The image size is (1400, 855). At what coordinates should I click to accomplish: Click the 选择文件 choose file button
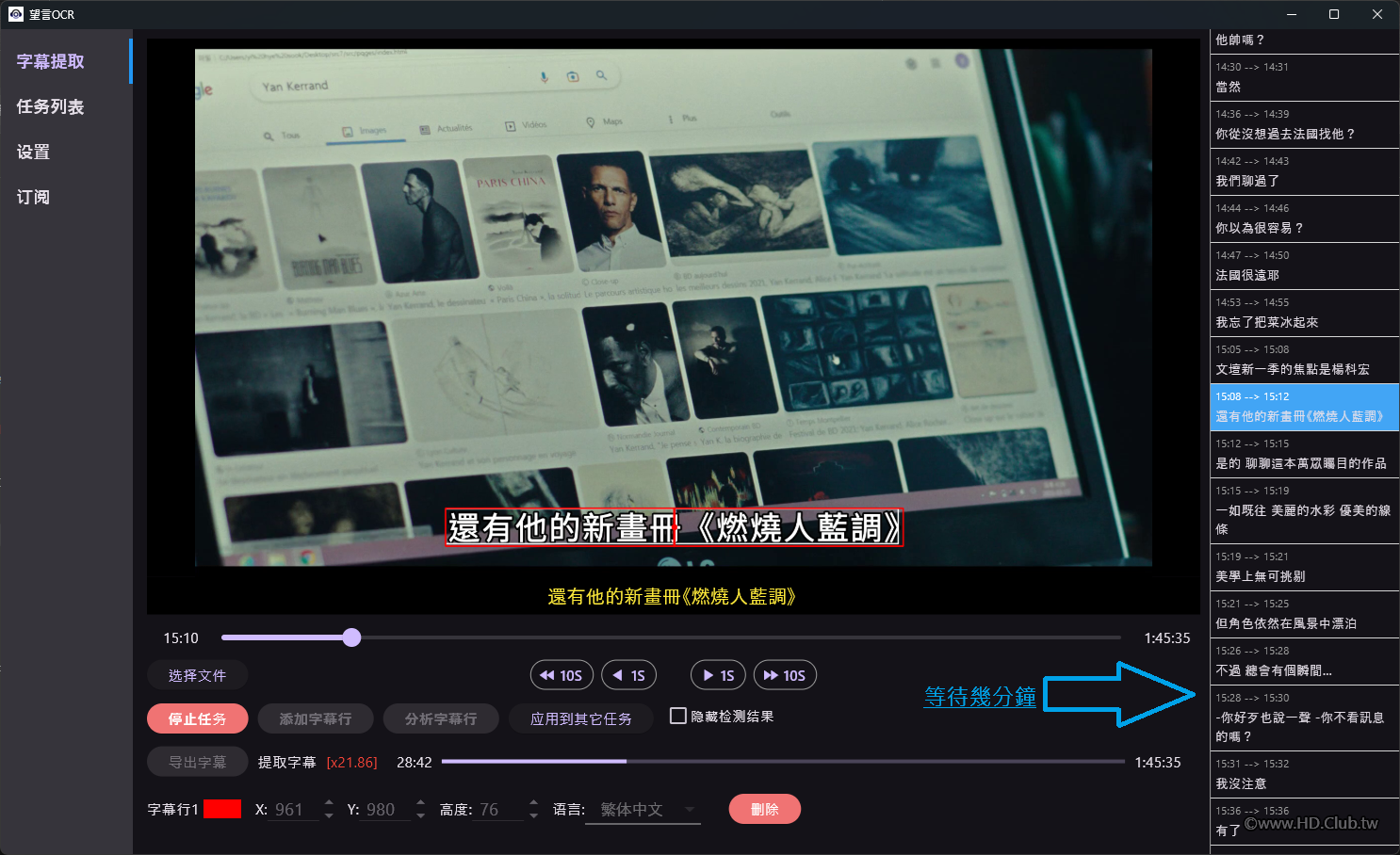tap(197, 675)
